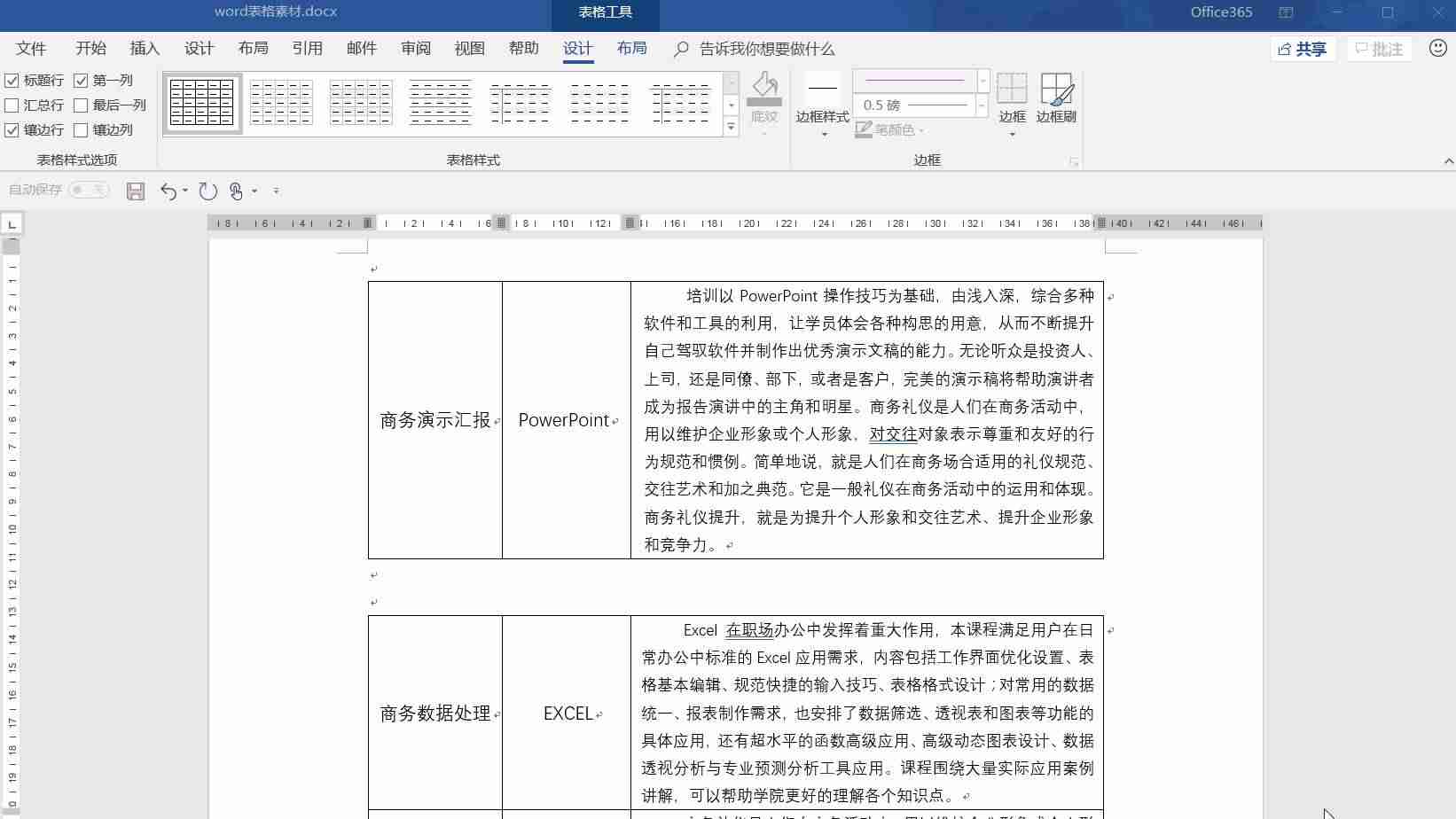Image resolution: width=1456 pixels, height=819 pixels.
Task: Open the 帮助 (Help) tab
Action: click(523, 49)
